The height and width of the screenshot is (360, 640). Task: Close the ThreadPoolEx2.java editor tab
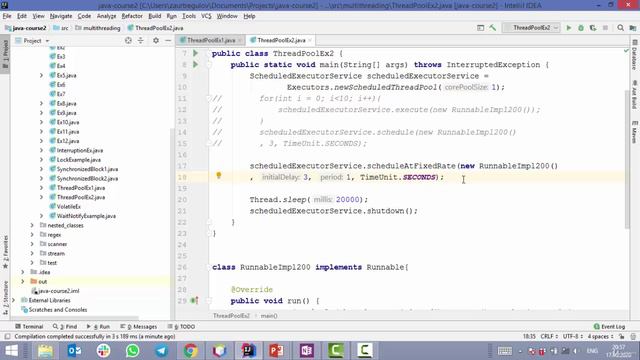click(x=310, y=40)
